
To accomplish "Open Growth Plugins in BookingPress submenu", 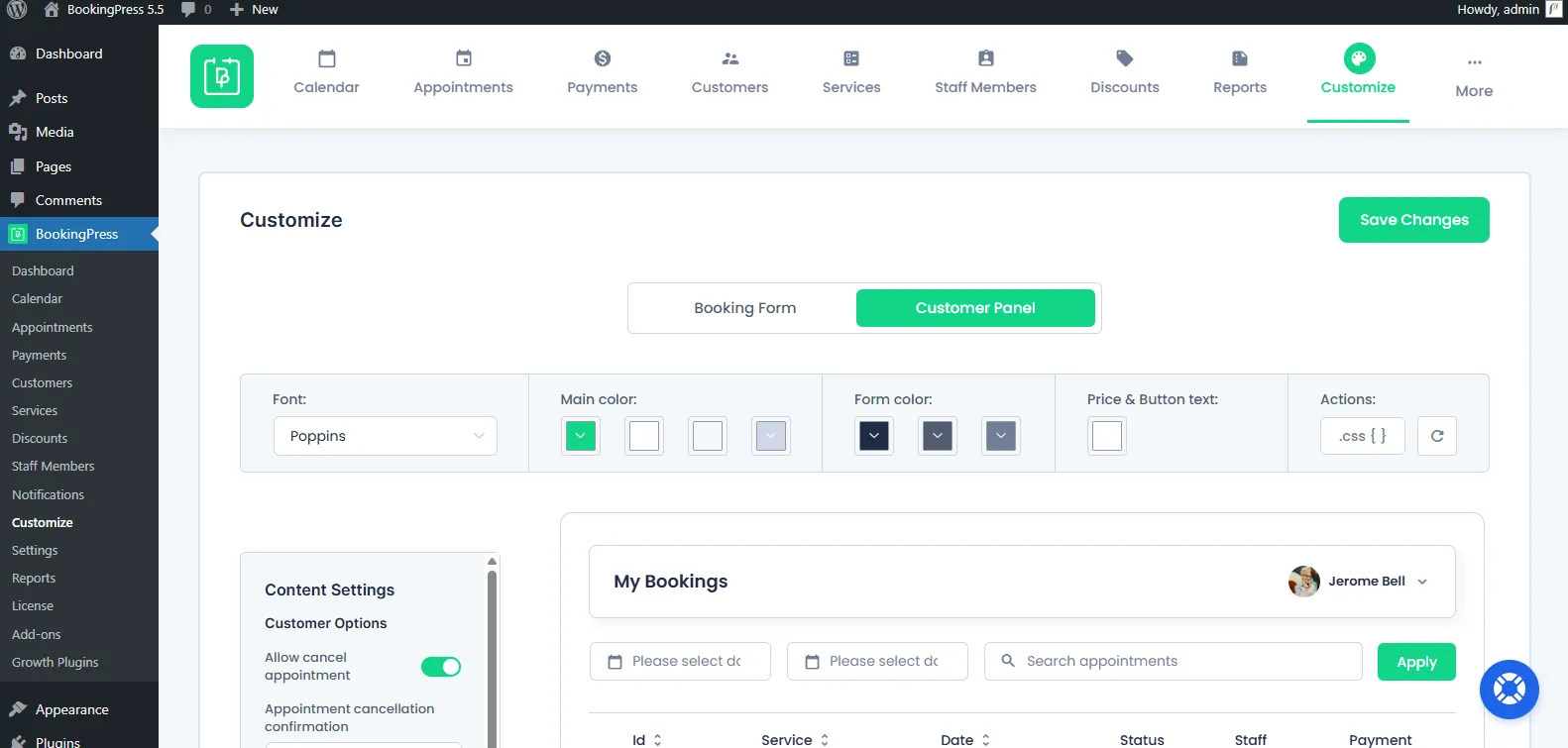I will (x=56, y=662).
